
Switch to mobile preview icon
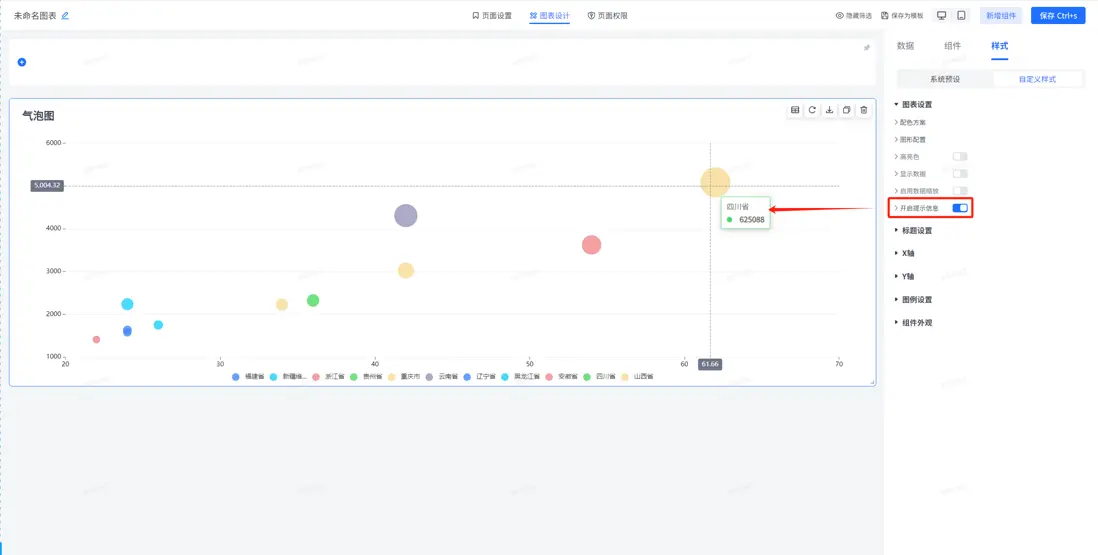point(961,15)
